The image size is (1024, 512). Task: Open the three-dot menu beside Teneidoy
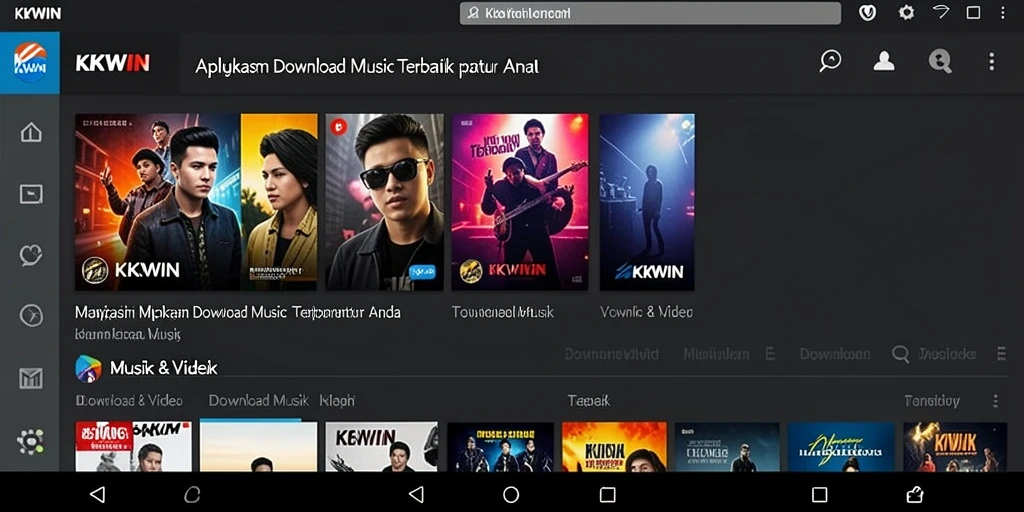[995, 401]
